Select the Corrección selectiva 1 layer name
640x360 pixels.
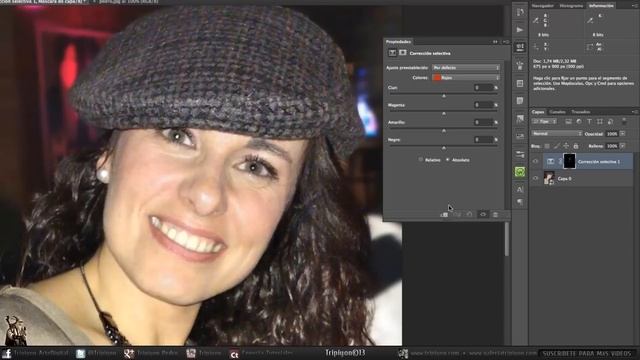599,162
